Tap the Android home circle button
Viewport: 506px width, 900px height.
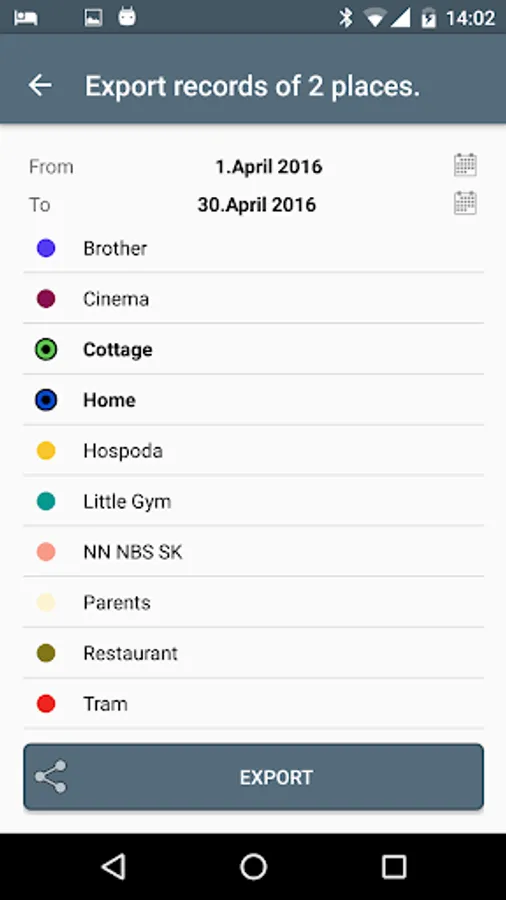tap(253, 866)
